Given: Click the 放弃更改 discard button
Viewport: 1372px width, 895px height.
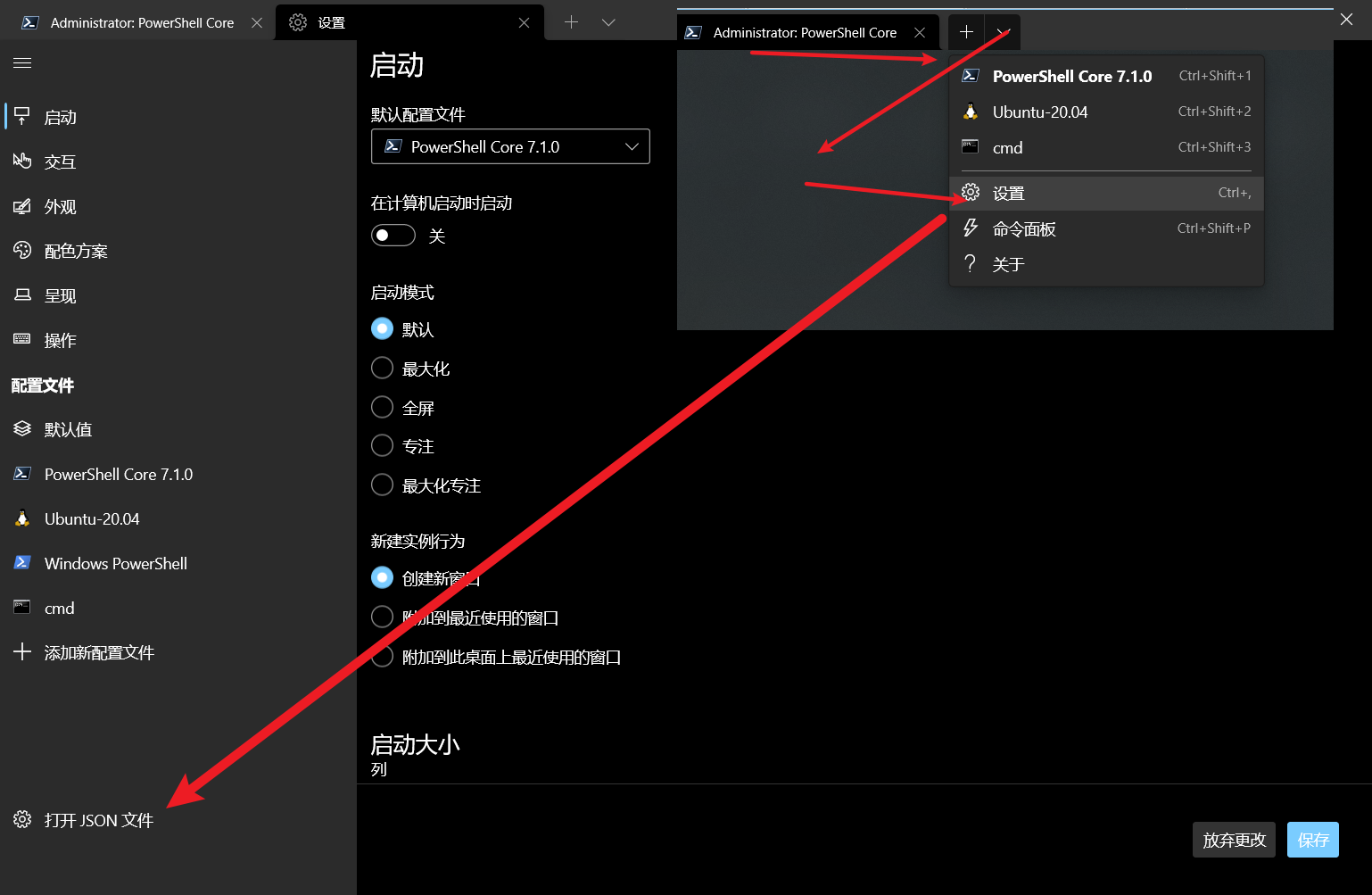Looking at the screenshot, I should coord(1235,840).
